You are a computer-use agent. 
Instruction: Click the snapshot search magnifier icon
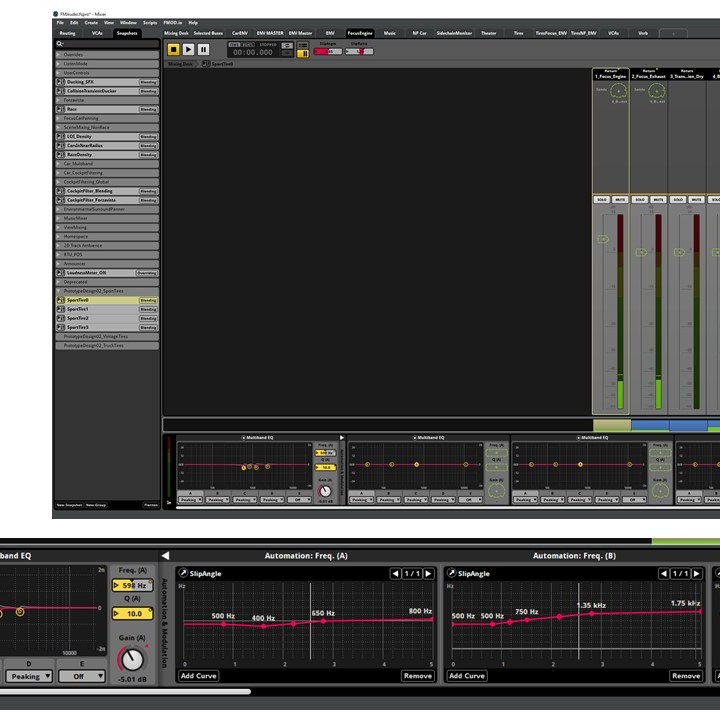point(58,44)
